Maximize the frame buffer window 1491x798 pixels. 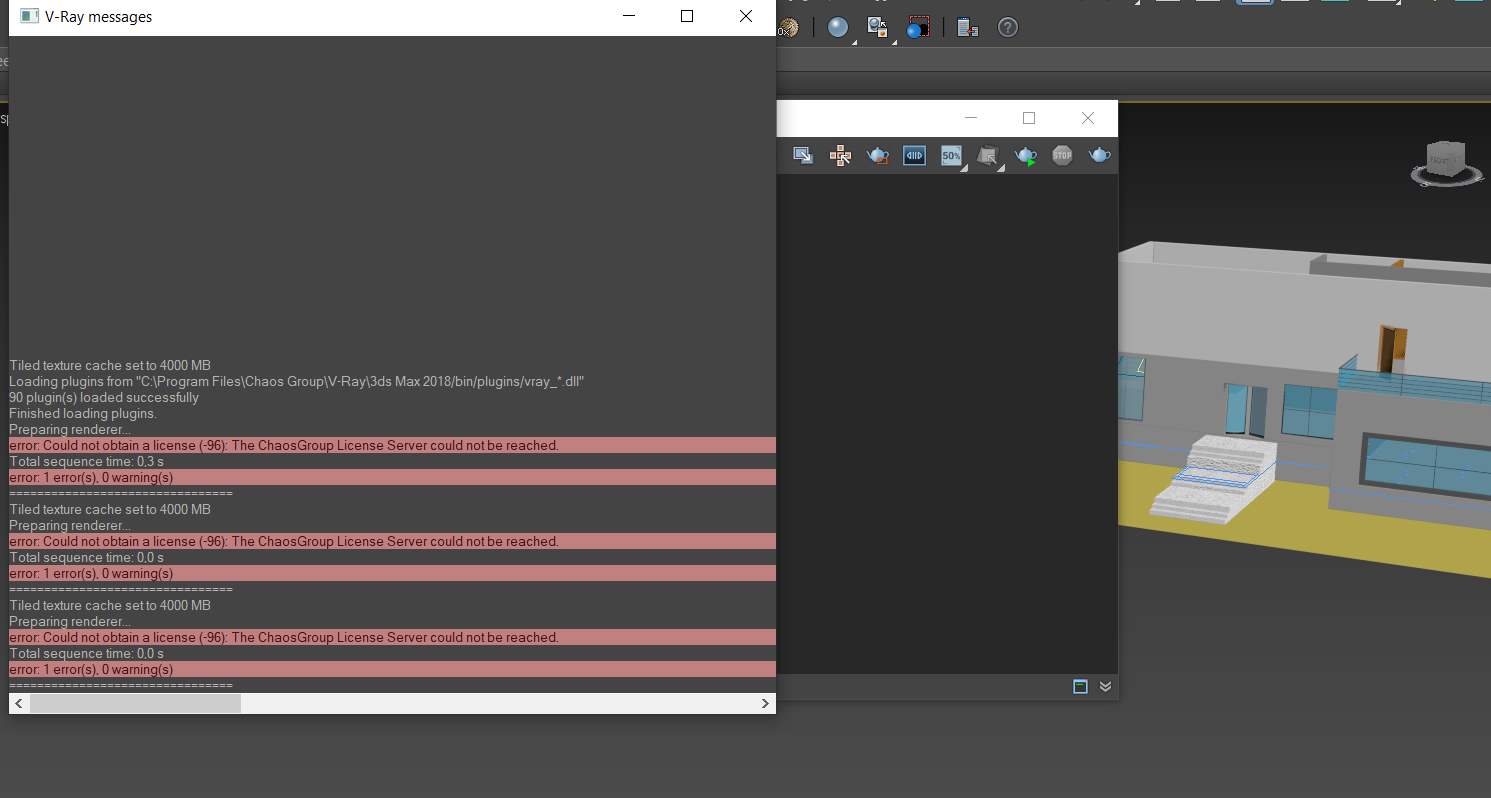(1029, 118)
